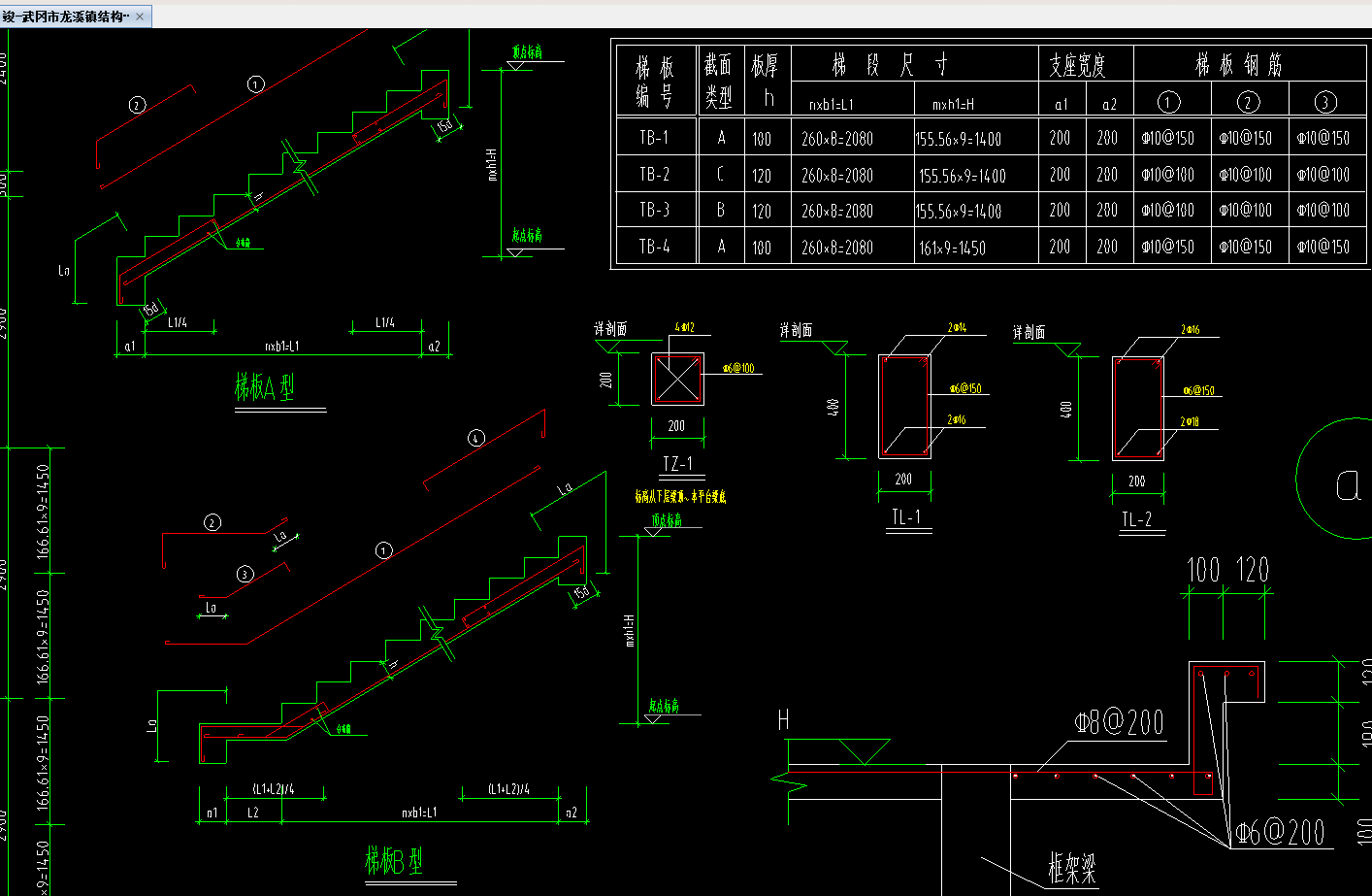Image resolution: width=1372 pixels, height=896 pixels.
Task: Select the 161×9=1450 table value
Action: point(952,249)
